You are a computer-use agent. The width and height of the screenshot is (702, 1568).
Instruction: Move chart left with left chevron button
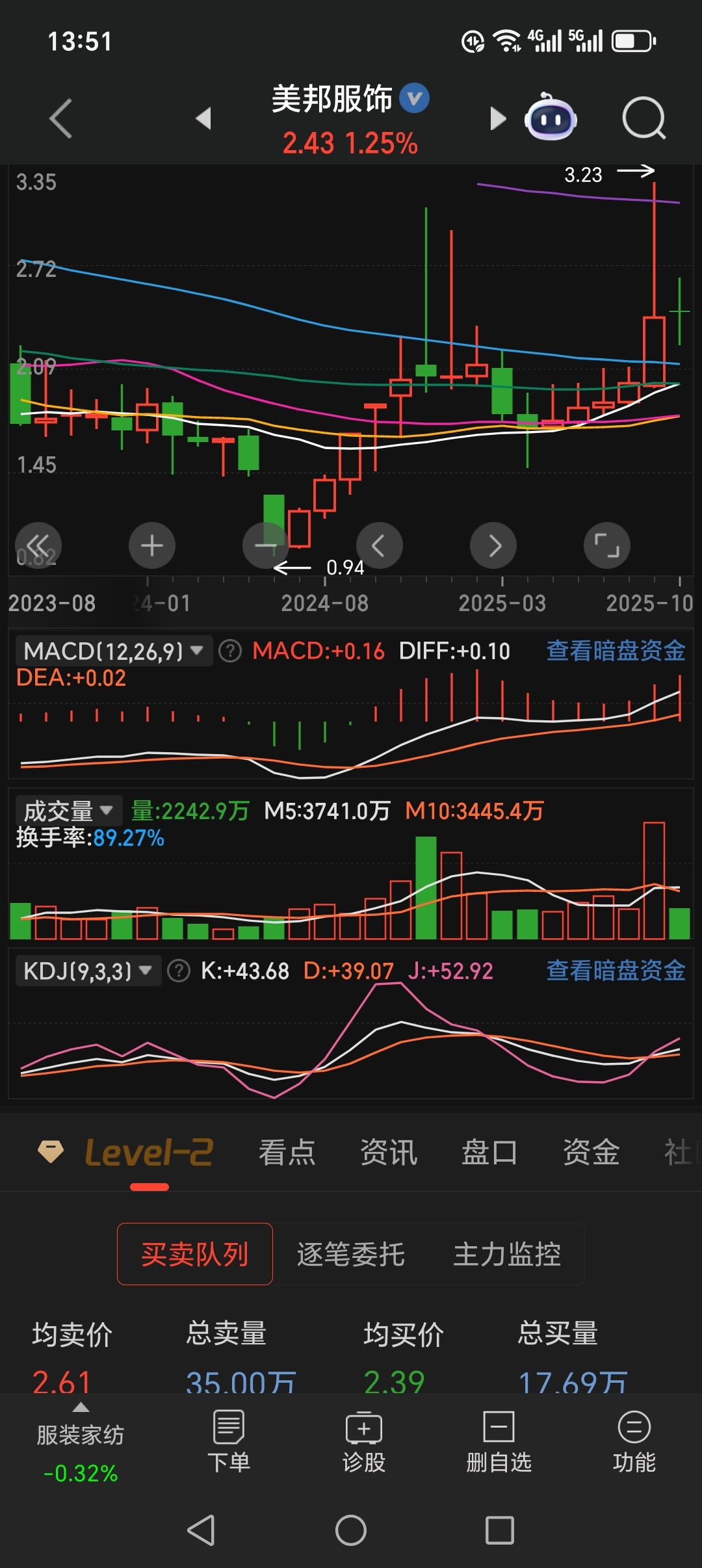[x=380, y=545]
